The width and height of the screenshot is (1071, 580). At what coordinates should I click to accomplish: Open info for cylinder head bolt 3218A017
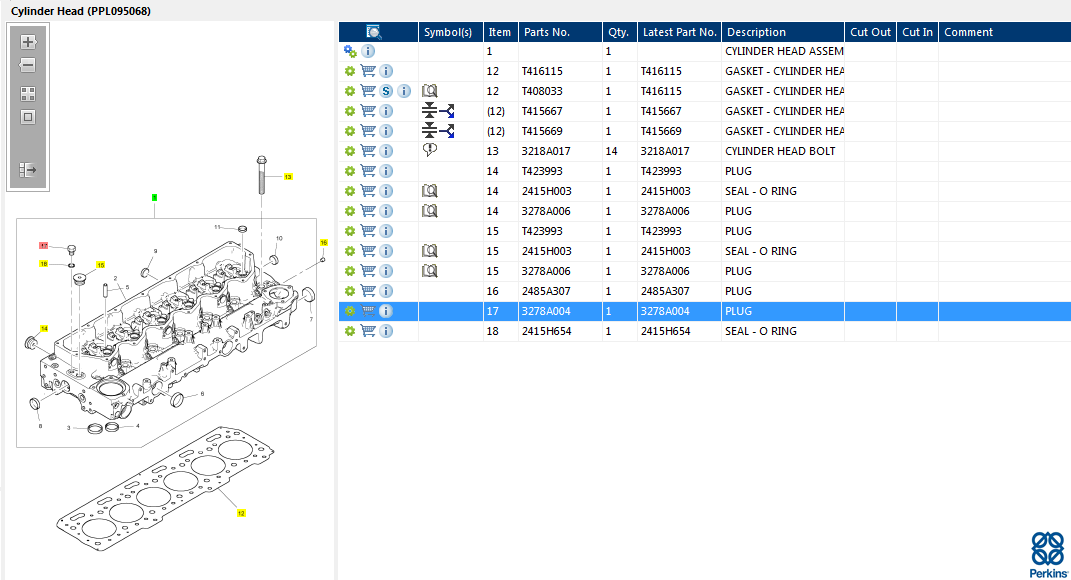click(386, 151)
